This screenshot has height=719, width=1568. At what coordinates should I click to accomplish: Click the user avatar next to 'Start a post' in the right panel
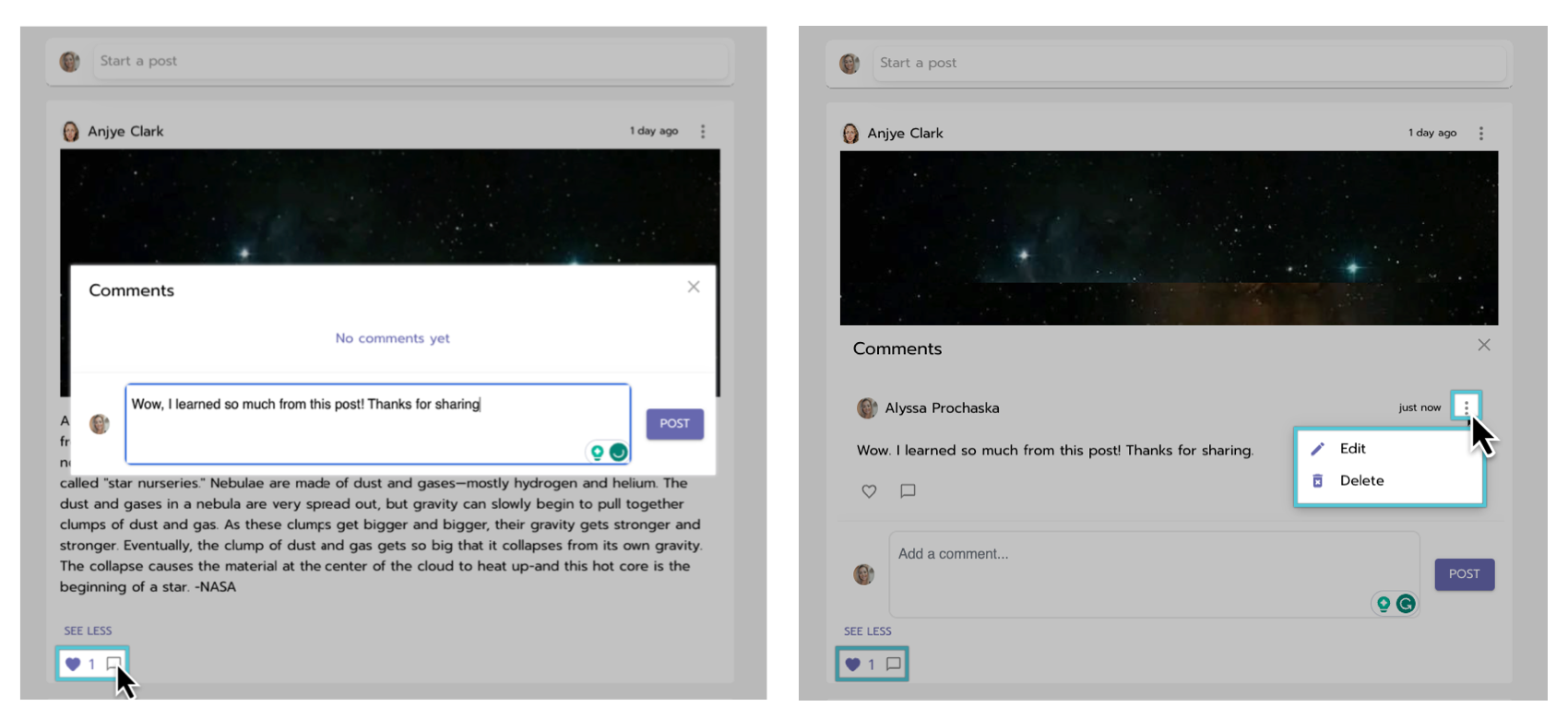tap(849, 64)
